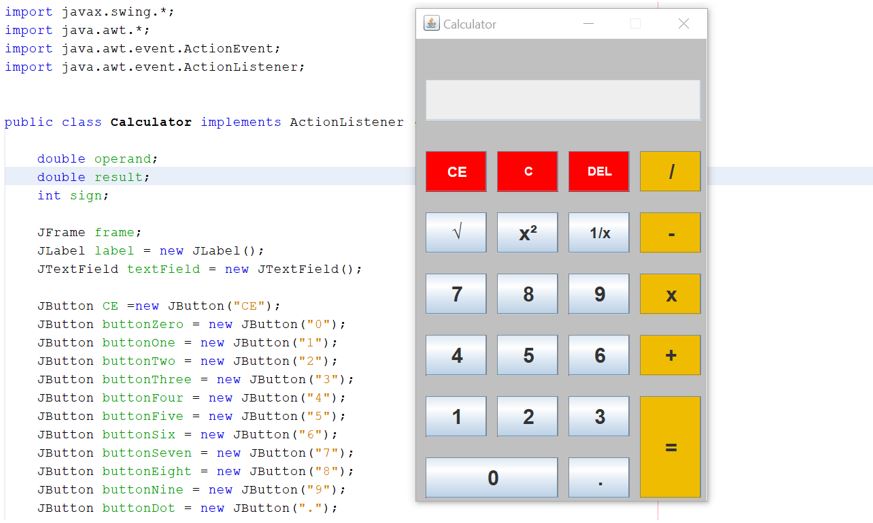The width and height of the screenshot is (873, 523).
Task: Click the number 3 button
Action: (x=599, y=416)
